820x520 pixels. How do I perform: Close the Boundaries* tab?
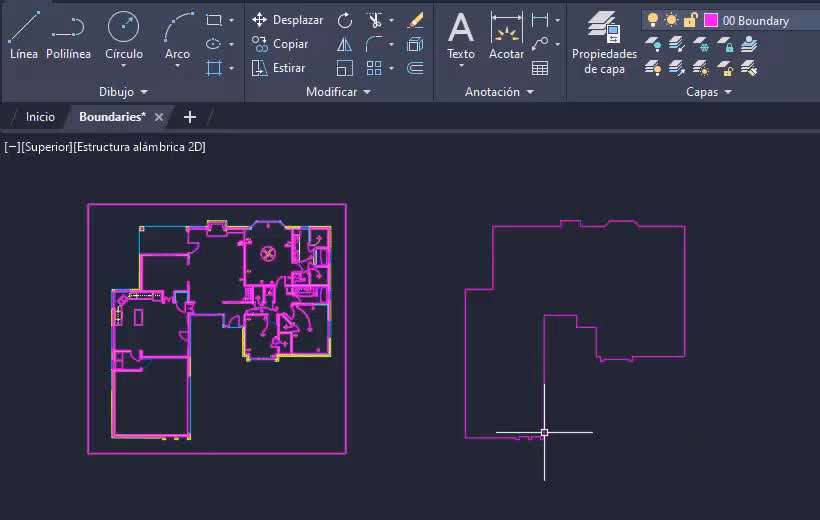[159, 117]
